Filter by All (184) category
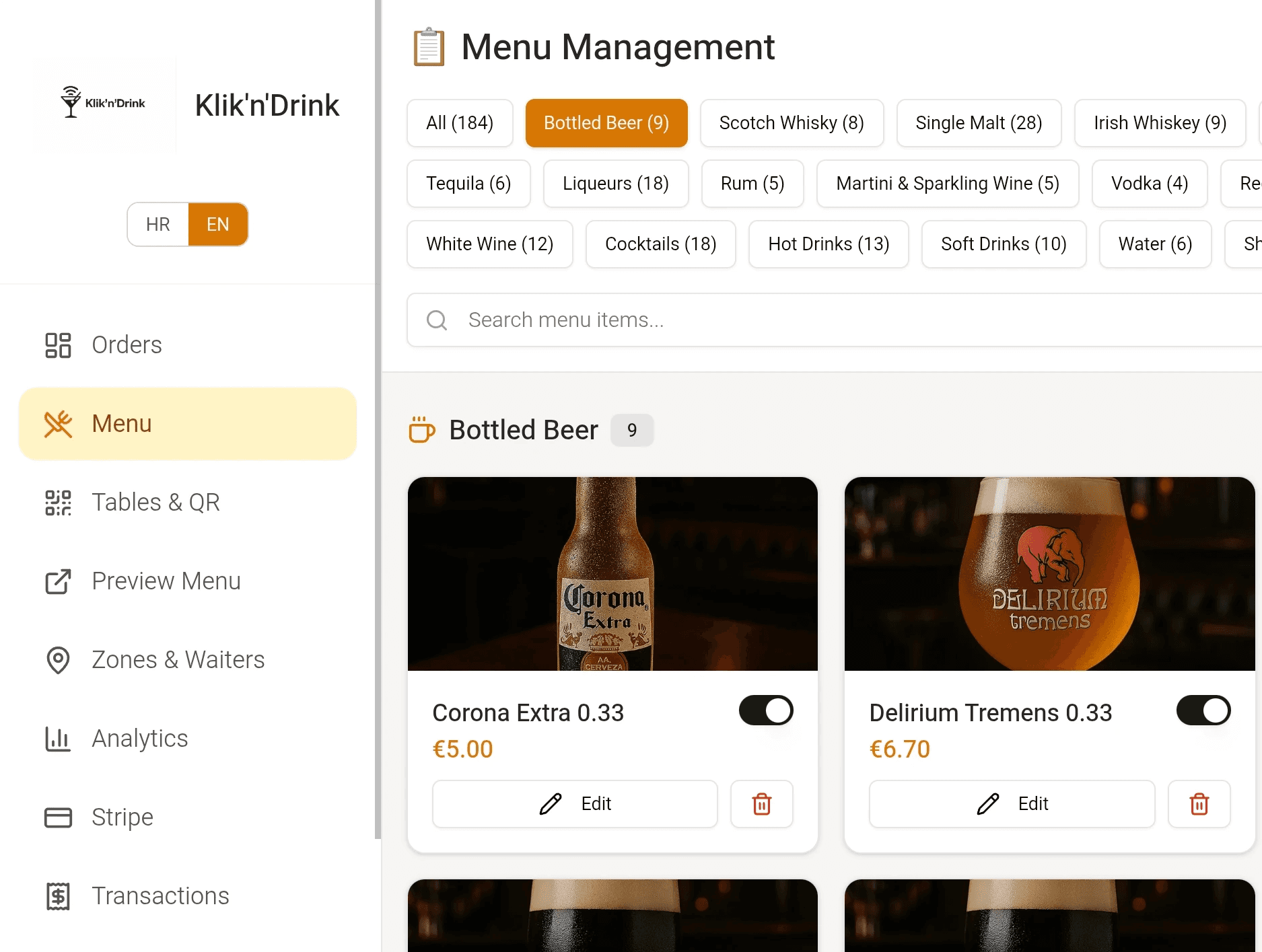Screen dimensions: 1262x952 [x=460, y=123]
